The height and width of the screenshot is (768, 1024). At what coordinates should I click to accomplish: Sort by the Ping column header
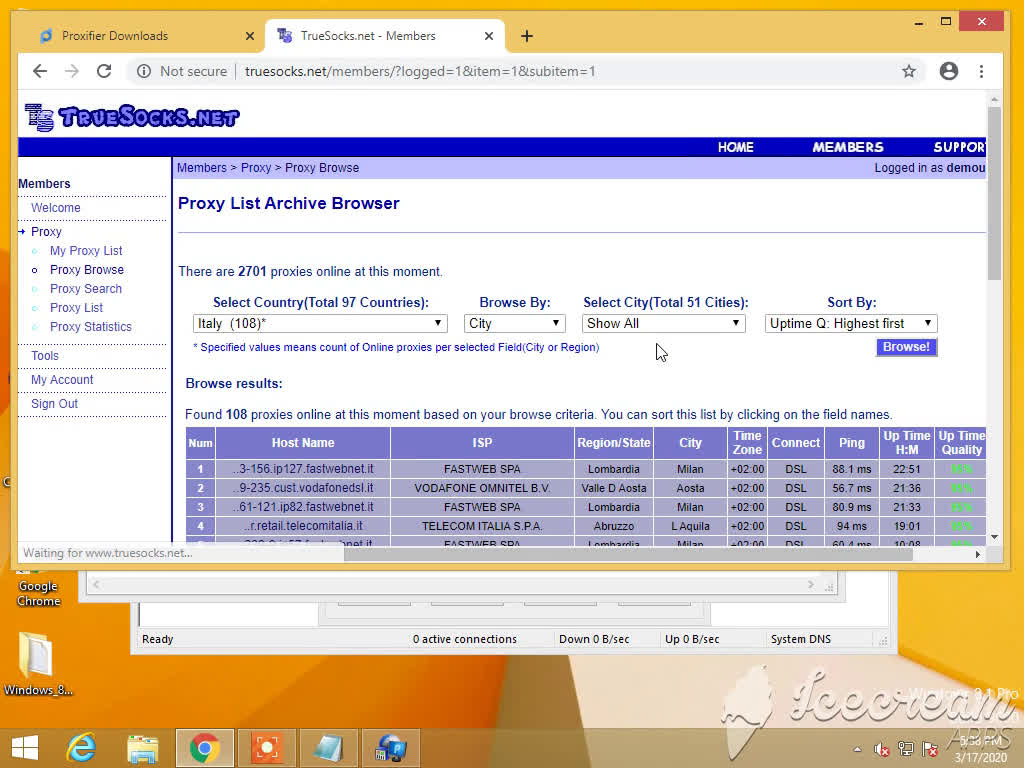click(852, 443)
